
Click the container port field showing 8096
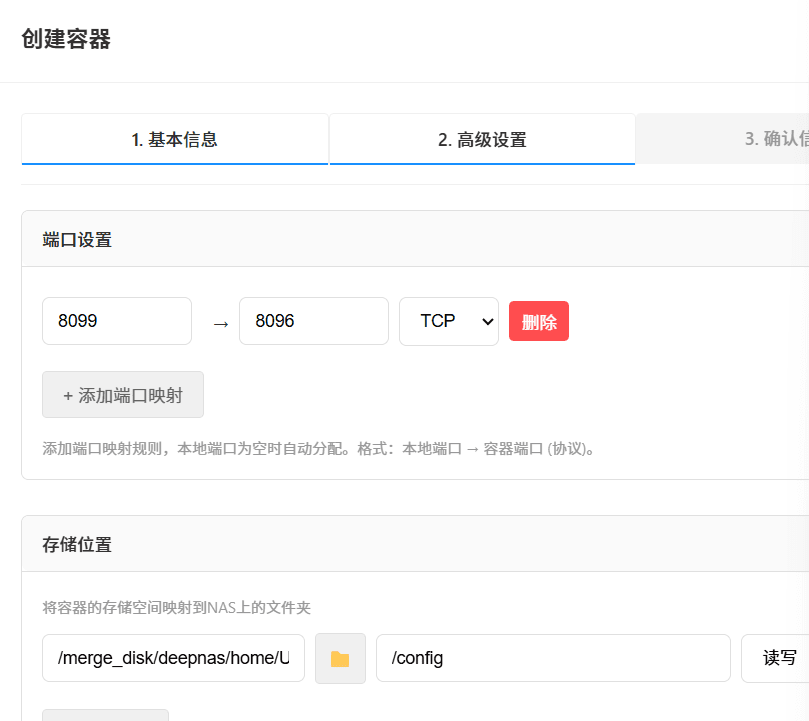(313, 321)
